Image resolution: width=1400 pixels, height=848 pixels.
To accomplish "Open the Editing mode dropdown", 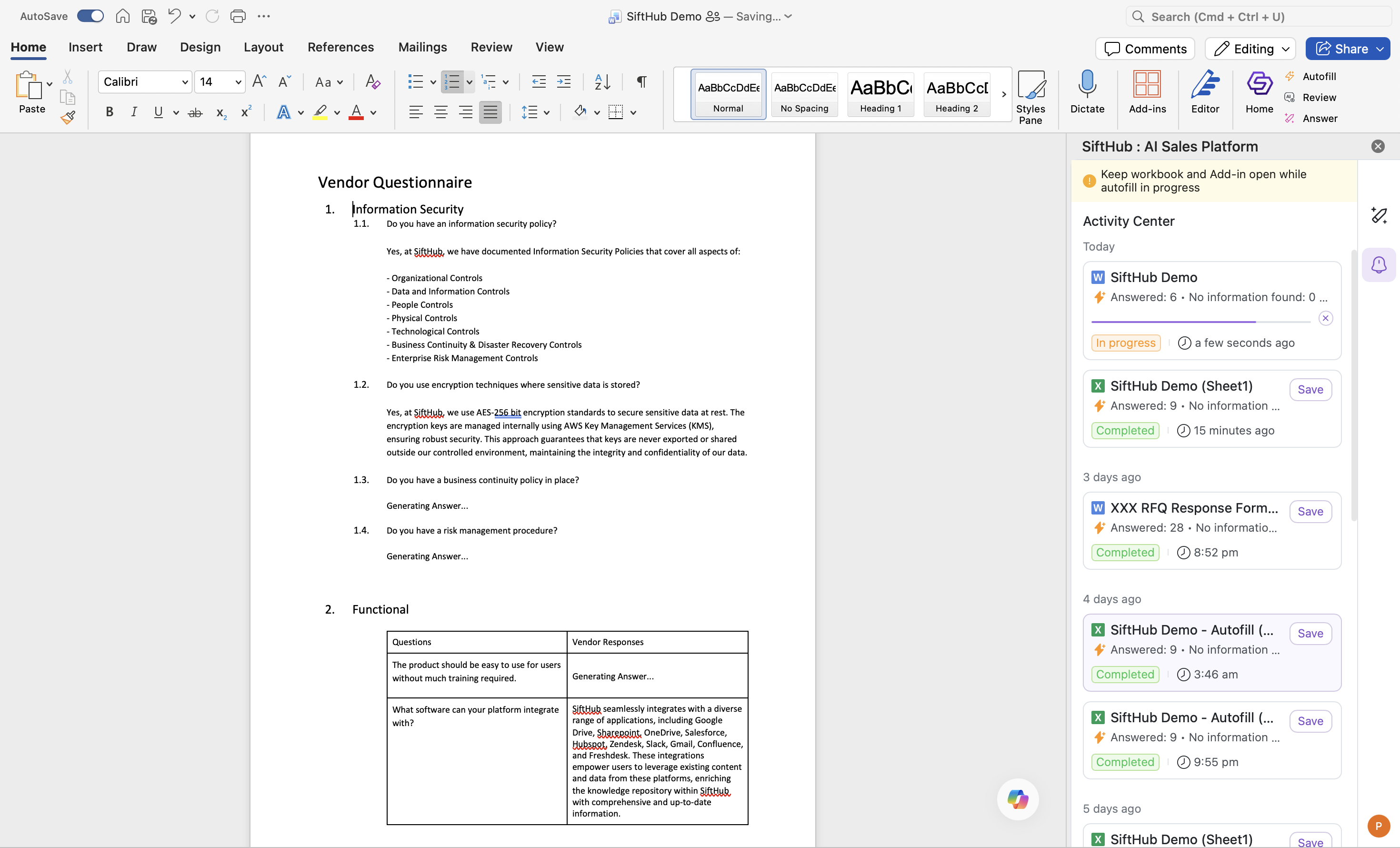I will (x=1250, y=49).
